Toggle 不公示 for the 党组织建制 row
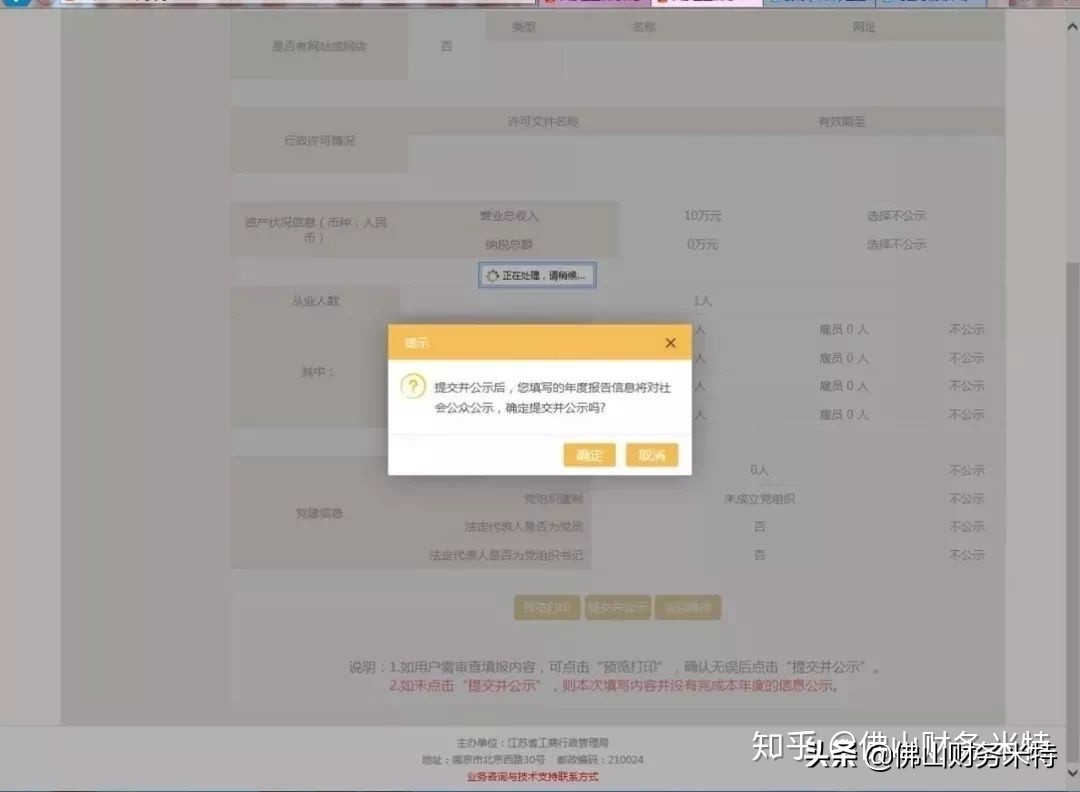 coord(965,497)
